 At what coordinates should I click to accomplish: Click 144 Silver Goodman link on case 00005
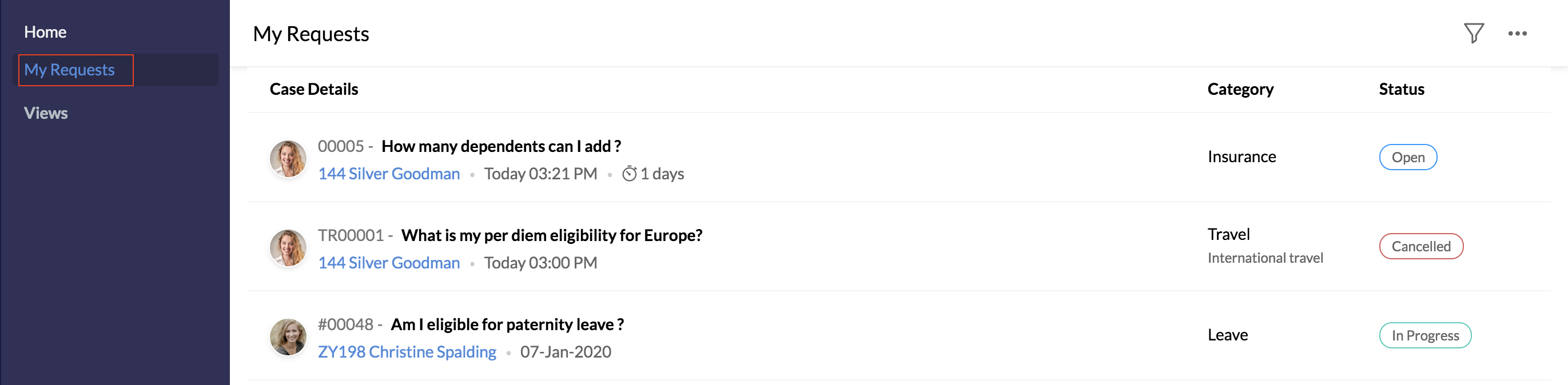389,174
